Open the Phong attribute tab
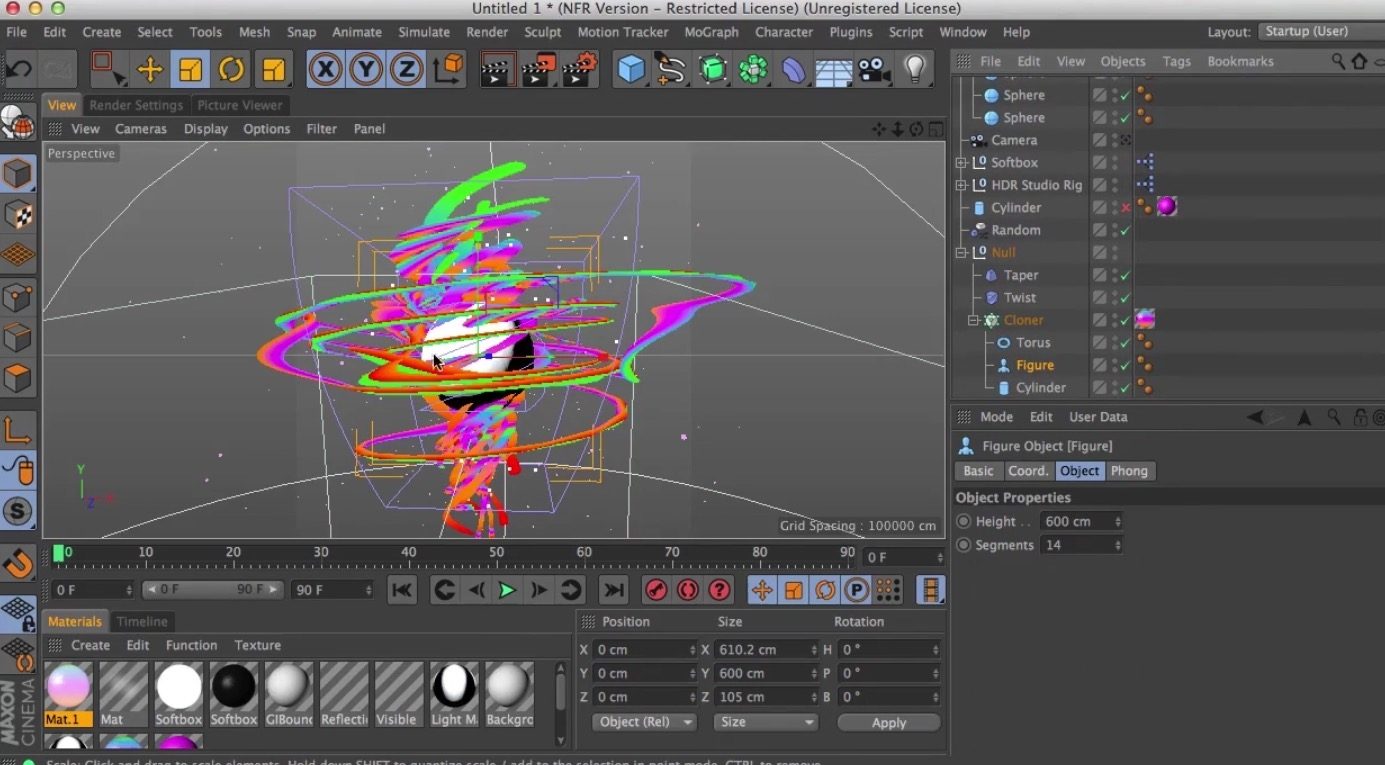The height and width of the screenshot is (765, 1385). (1129, 471)
